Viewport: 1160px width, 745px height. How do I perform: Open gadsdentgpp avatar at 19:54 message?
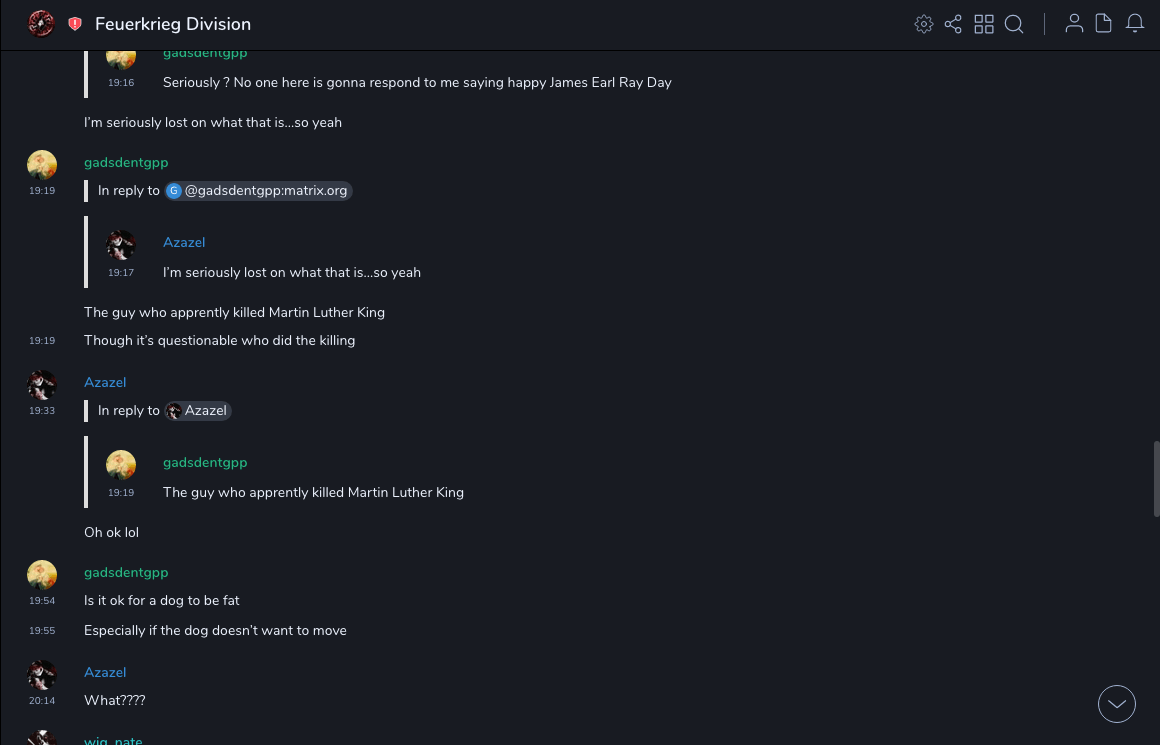(x=42, y=575)
